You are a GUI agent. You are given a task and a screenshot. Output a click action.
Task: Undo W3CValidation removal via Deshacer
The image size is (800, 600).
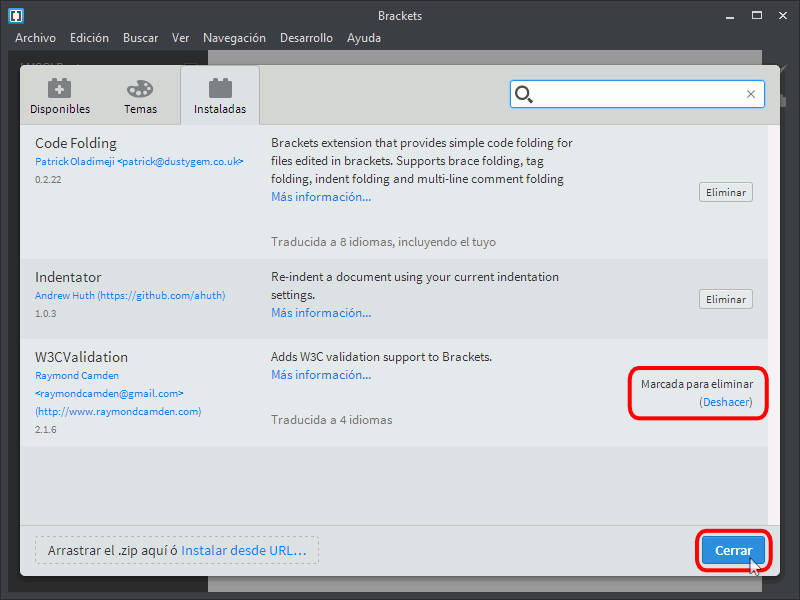pos(727,402)
